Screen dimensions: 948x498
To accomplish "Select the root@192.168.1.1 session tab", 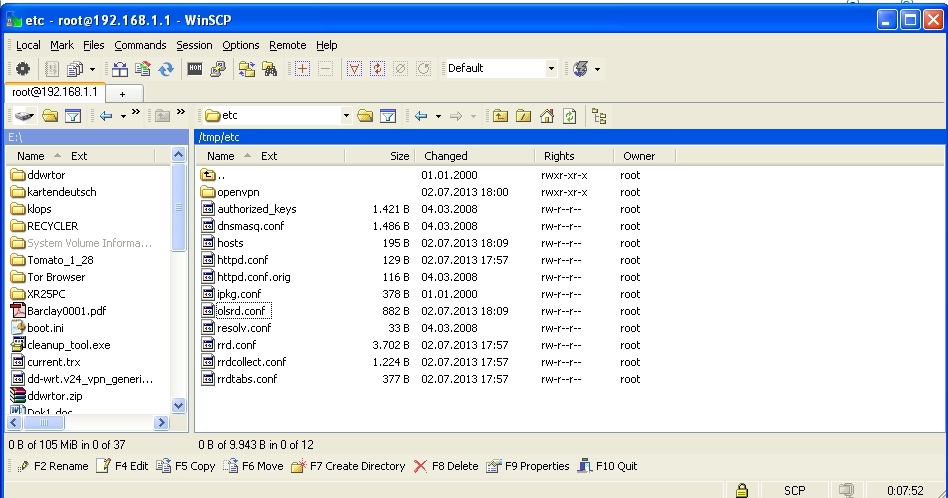I will tap(54, 92).
